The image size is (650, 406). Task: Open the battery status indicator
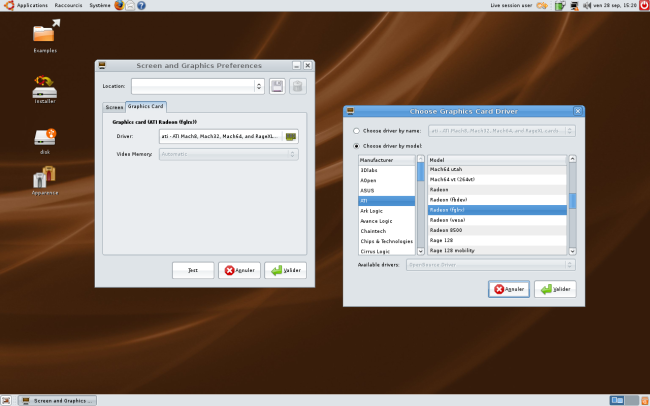pos(560,5)
